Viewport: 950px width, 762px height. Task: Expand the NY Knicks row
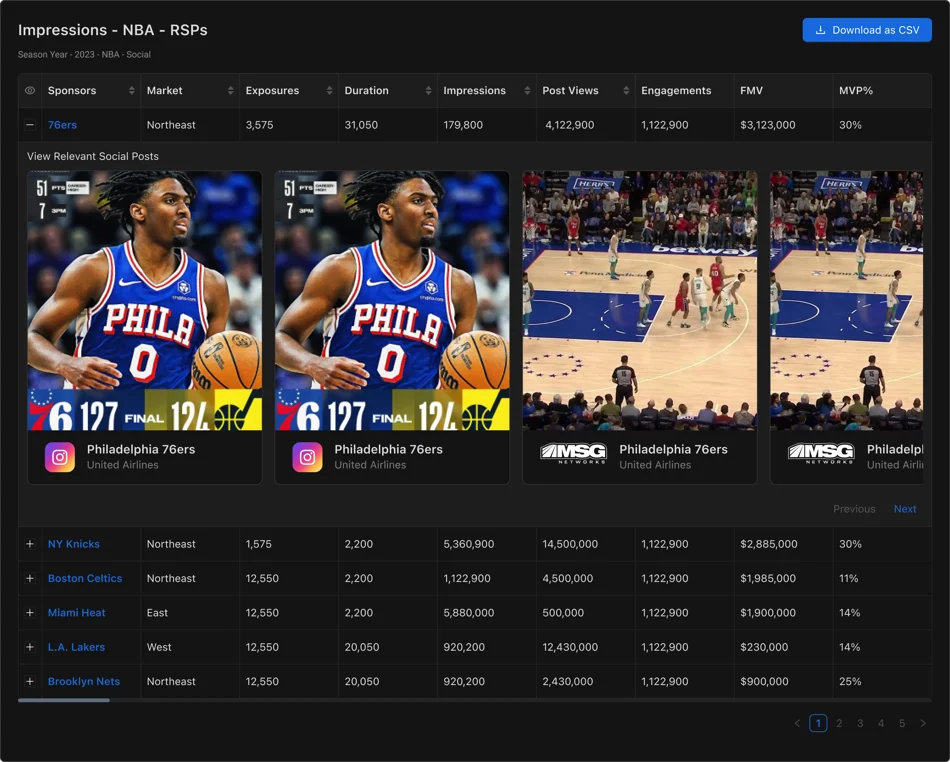click(30, 544)
